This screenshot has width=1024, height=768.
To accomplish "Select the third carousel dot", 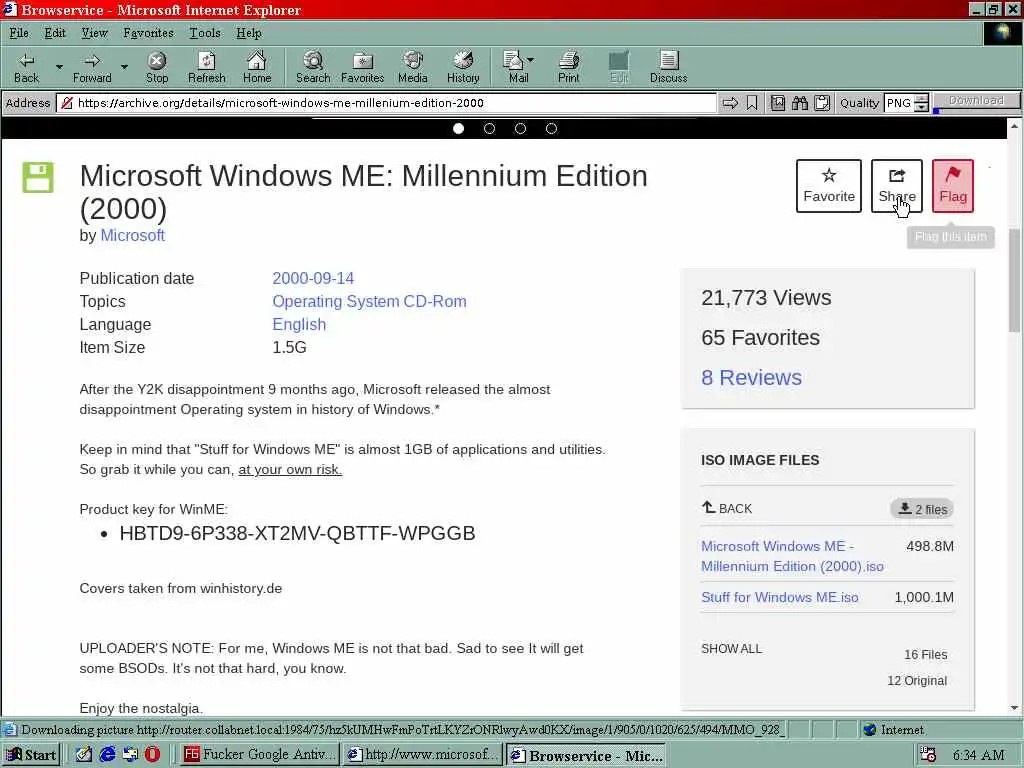I will 520,129.
